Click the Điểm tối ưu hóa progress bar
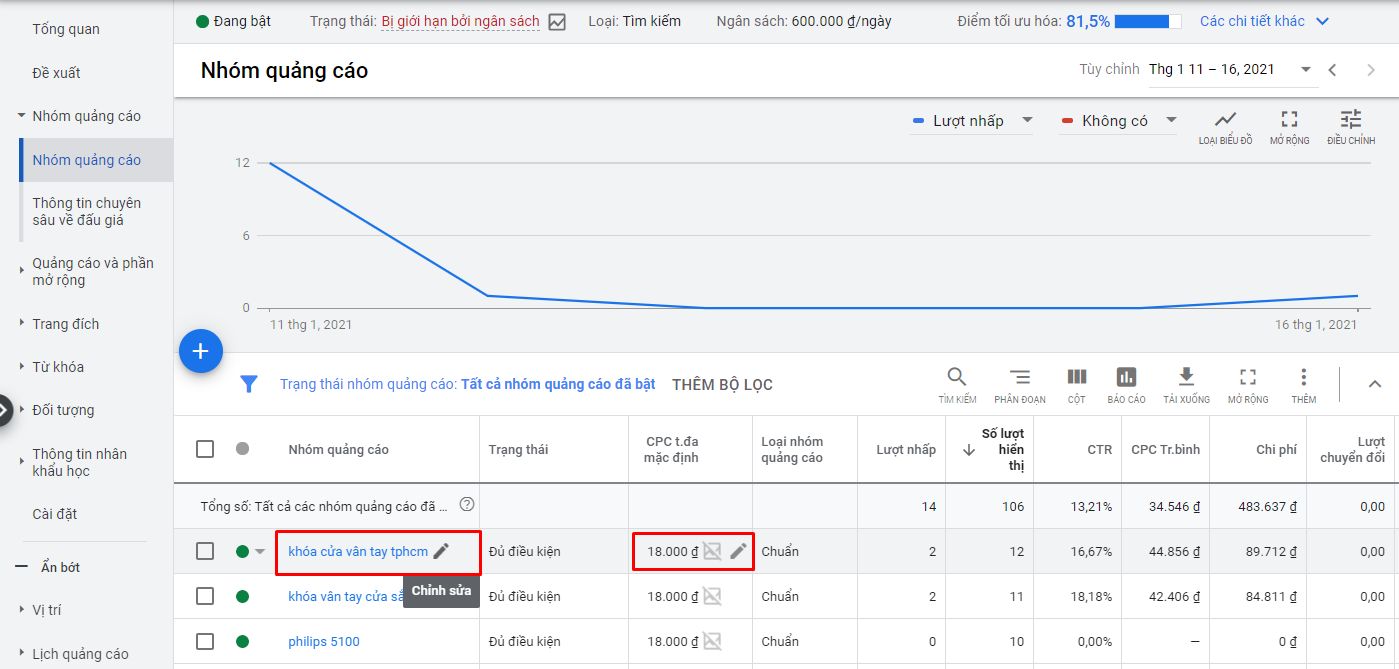Viewport: 1399px width, 669px height. point(1147,21)
